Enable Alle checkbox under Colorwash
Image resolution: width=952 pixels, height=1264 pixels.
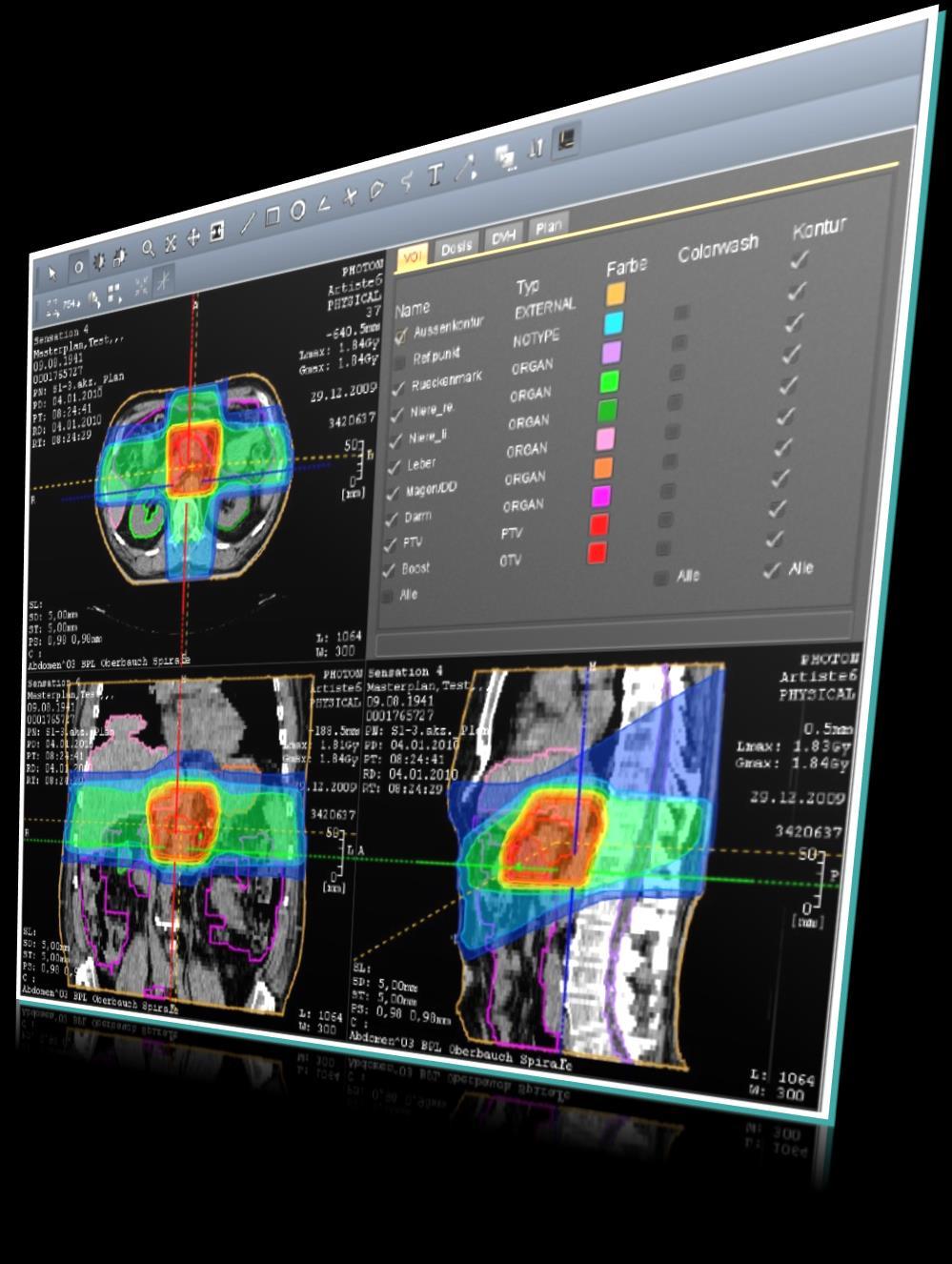660,578
